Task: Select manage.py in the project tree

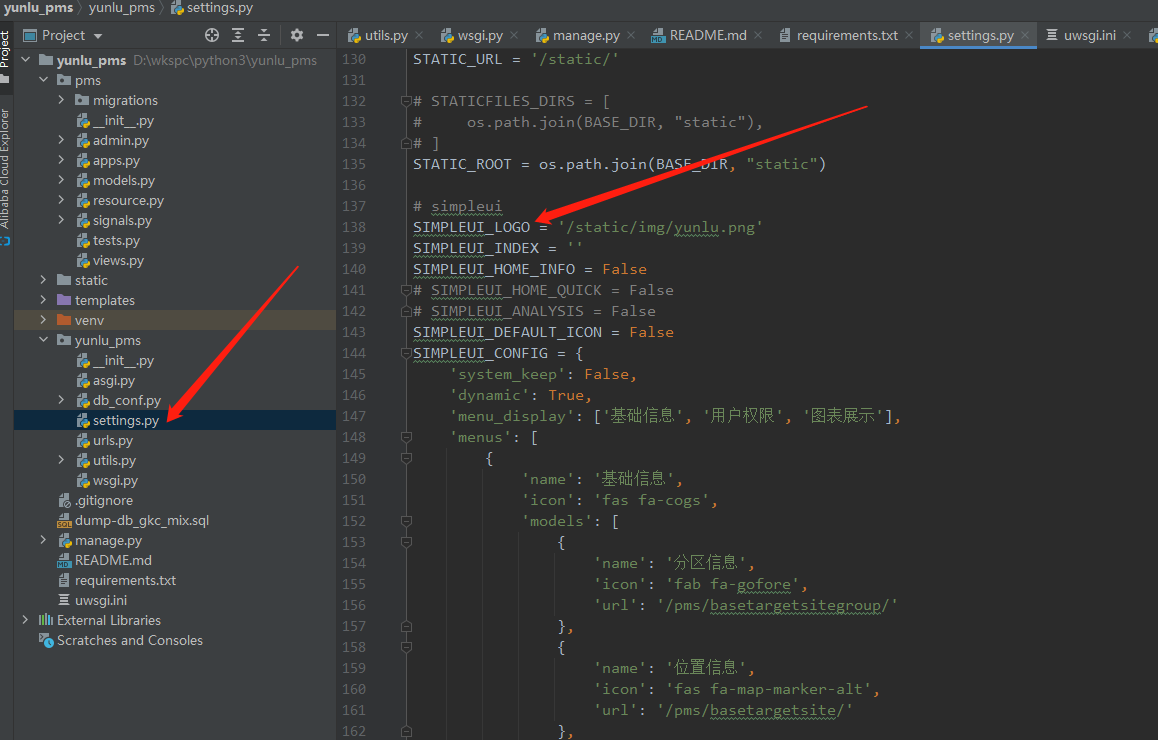Action: coord(108,540)
